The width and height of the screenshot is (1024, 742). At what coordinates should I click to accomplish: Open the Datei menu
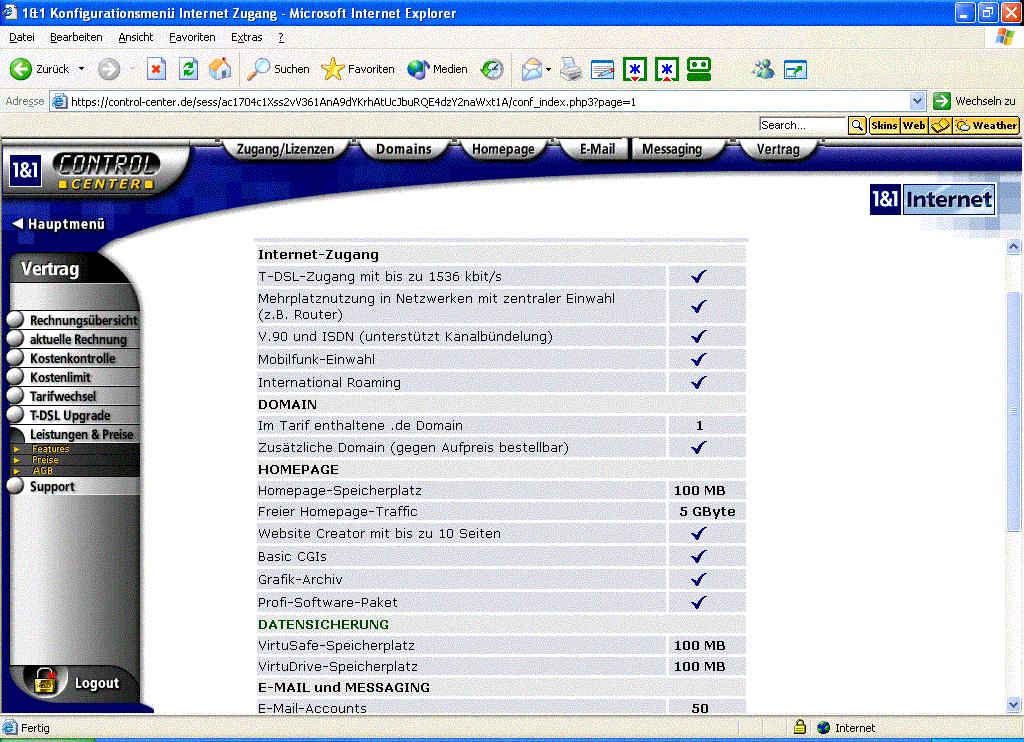(x=22, y=37)
